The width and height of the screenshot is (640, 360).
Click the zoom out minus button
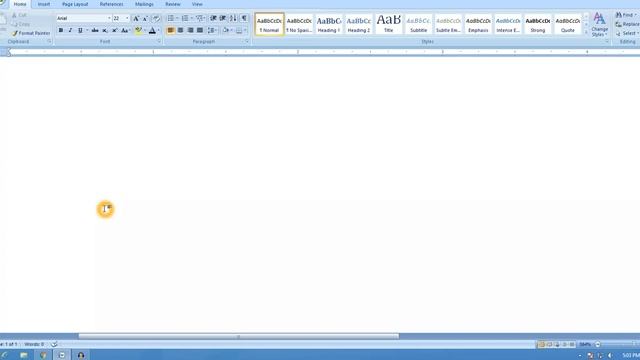598,345
